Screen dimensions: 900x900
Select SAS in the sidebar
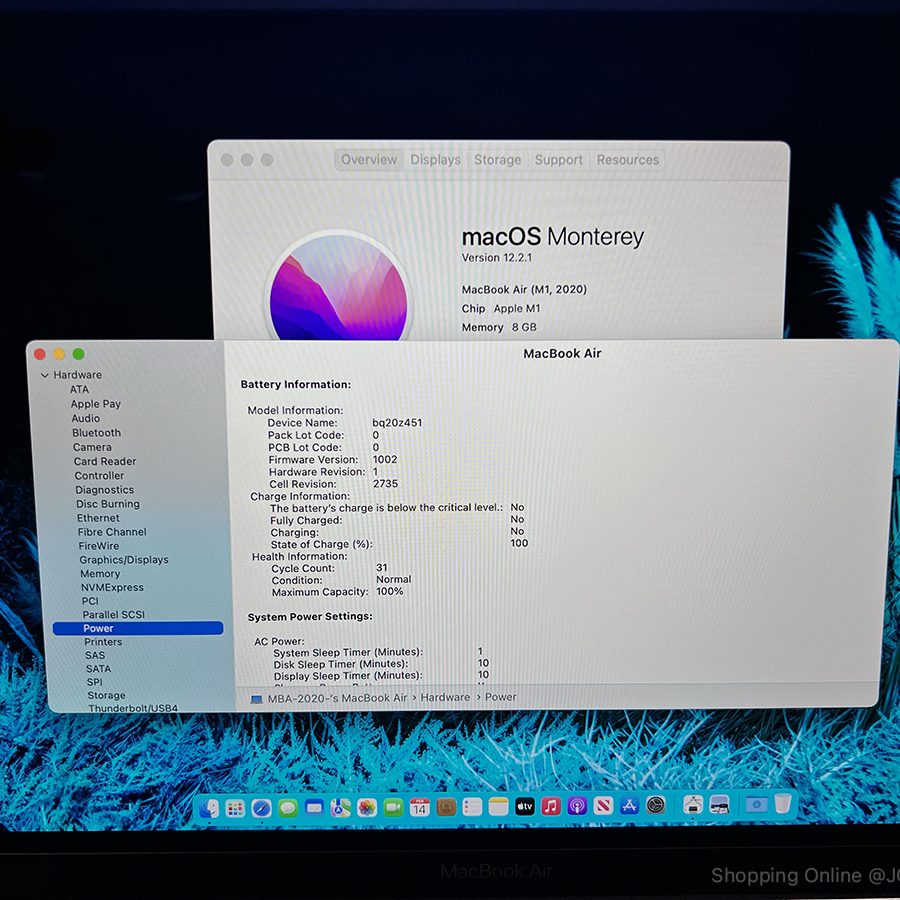pyautogui.click(x=95, y=655)
